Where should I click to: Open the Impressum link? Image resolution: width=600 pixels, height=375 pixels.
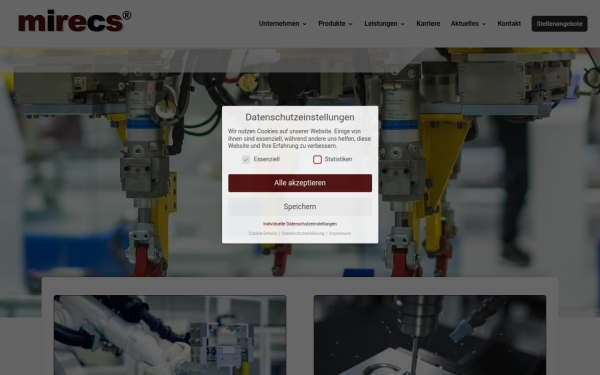pyautogui.click(x=340, y=233)
